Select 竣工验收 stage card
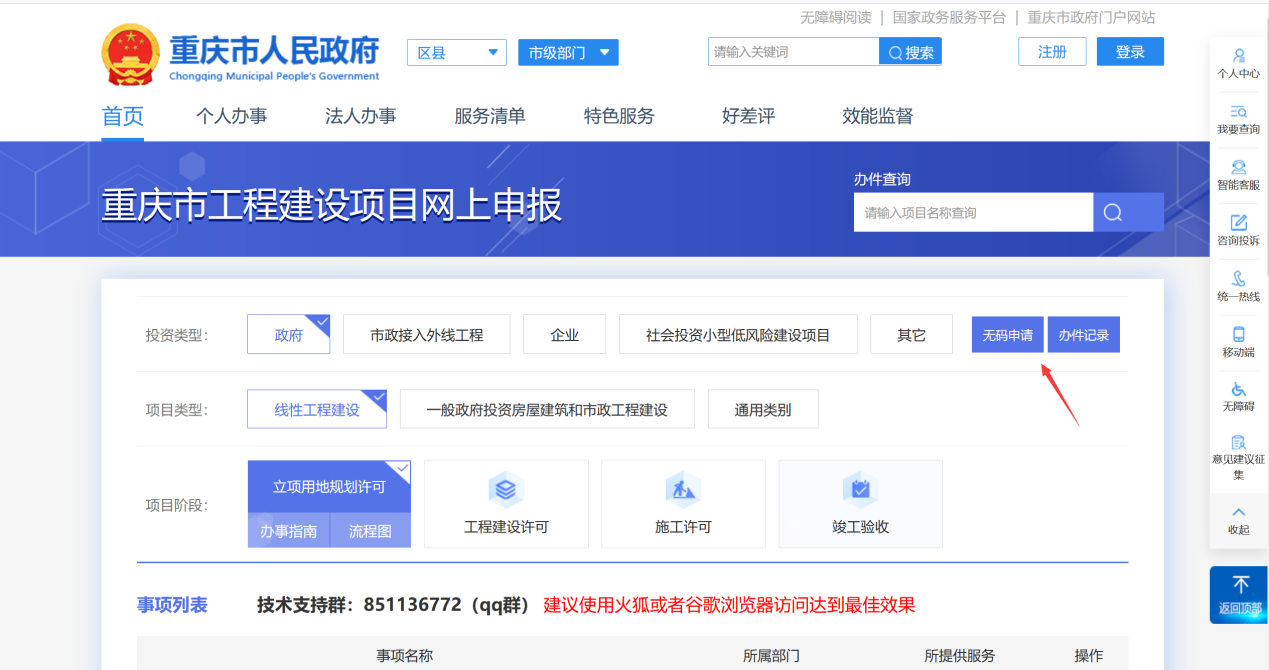 (x=860, y=504)
